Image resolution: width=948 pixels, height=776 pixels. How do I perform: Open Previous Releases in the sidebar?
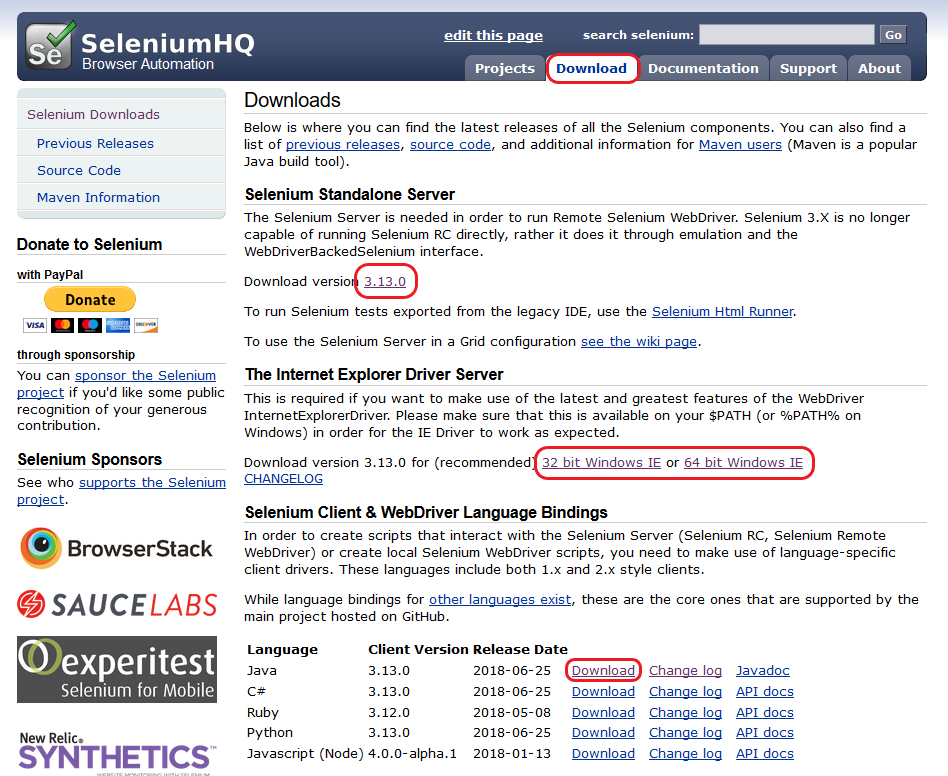[x=96, y=143]
